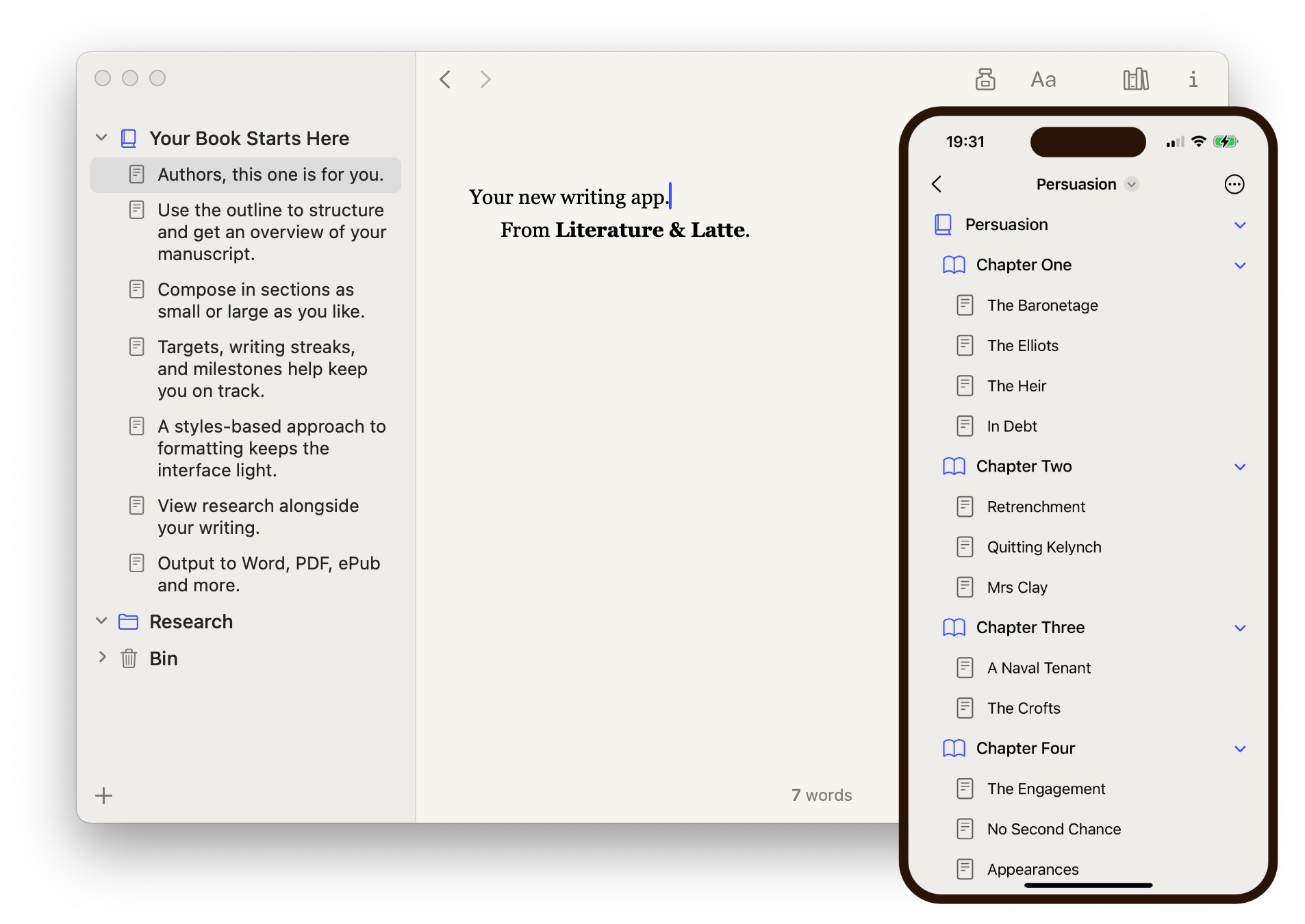
Task: Go back with the left navigation arrow
Action: point(445,79)
